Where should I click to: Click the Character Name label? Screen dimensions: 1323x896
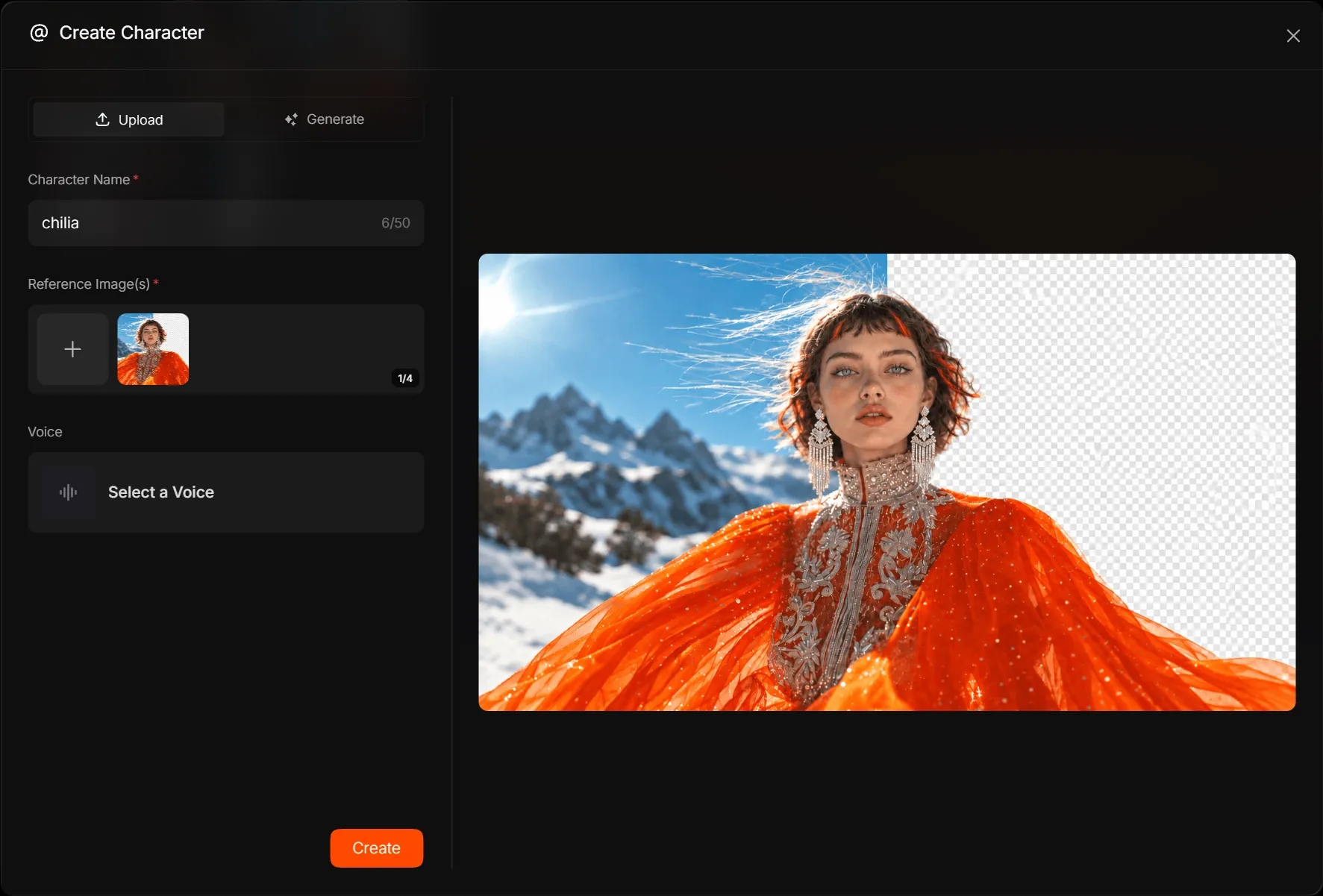[x=79, y=180]
